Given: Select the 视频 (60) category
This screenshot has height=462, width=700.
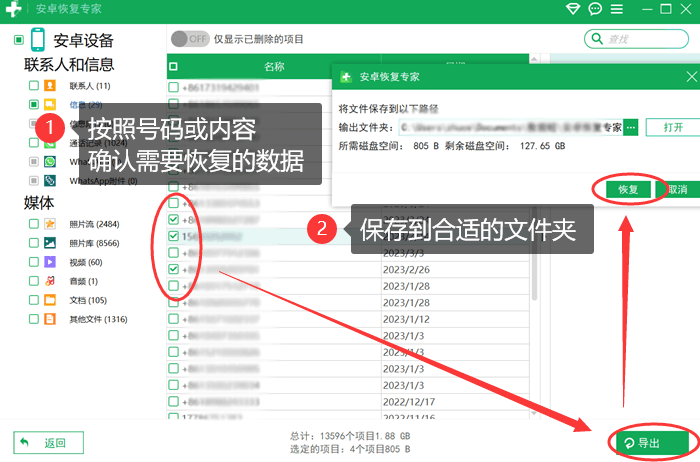Looking at the screenshot, I should 86,262.
